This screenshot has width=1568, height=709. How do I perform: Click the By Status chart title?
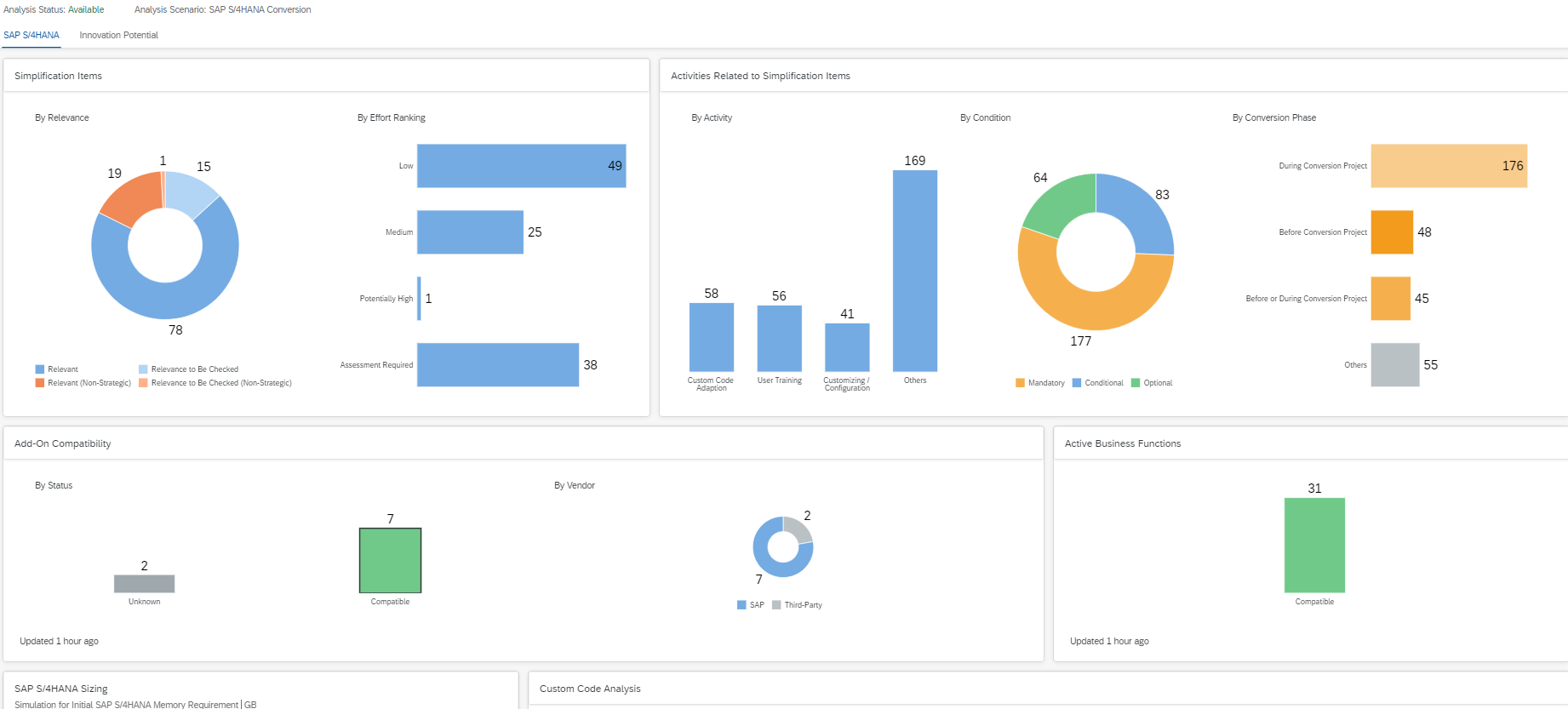pyautogui.click(x=54, y=485)
